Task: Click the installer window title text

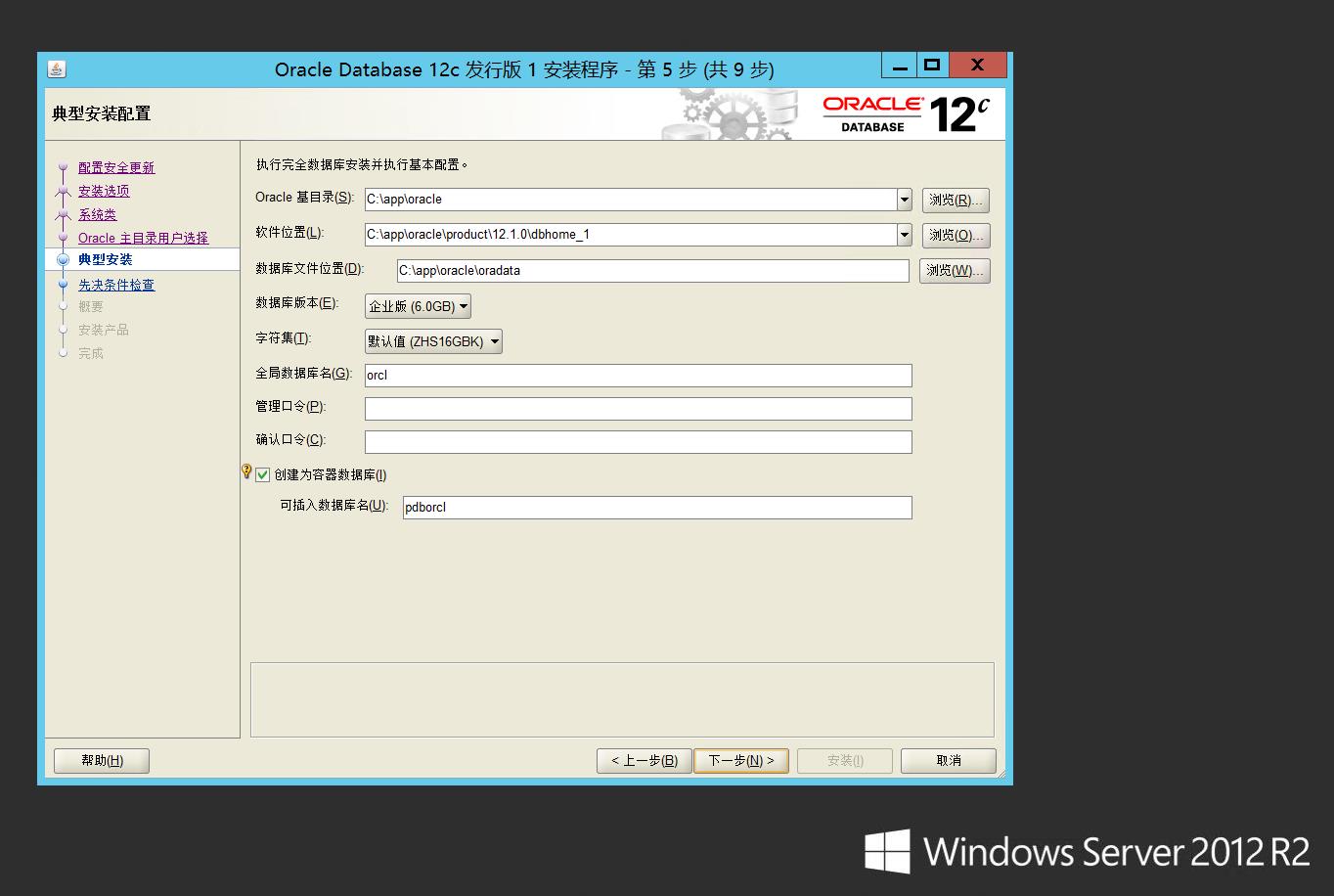Action: pos(524,69)
